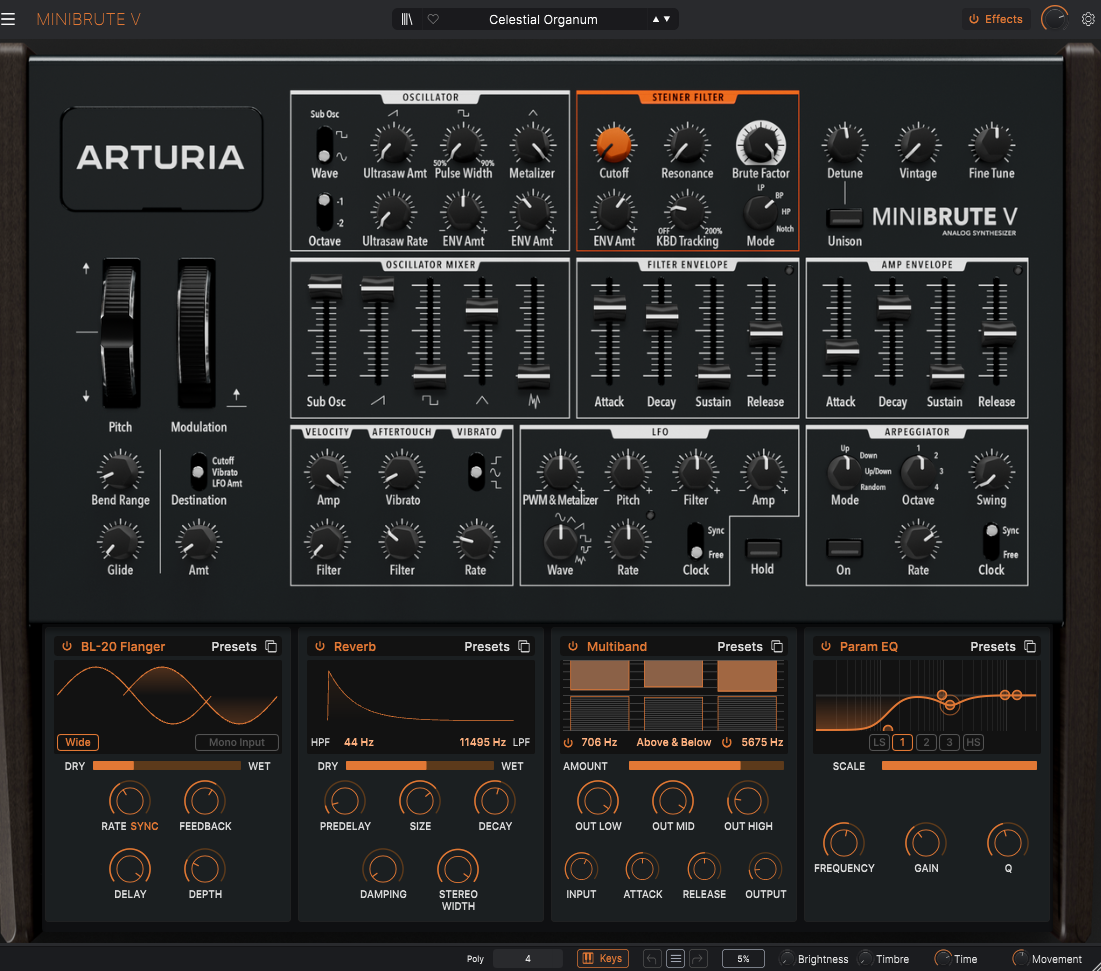Toggle the Vibrato waveform switch
The width and height of the screenshot is (1101, 971).
pyautogui.click(x=477, y=471)
